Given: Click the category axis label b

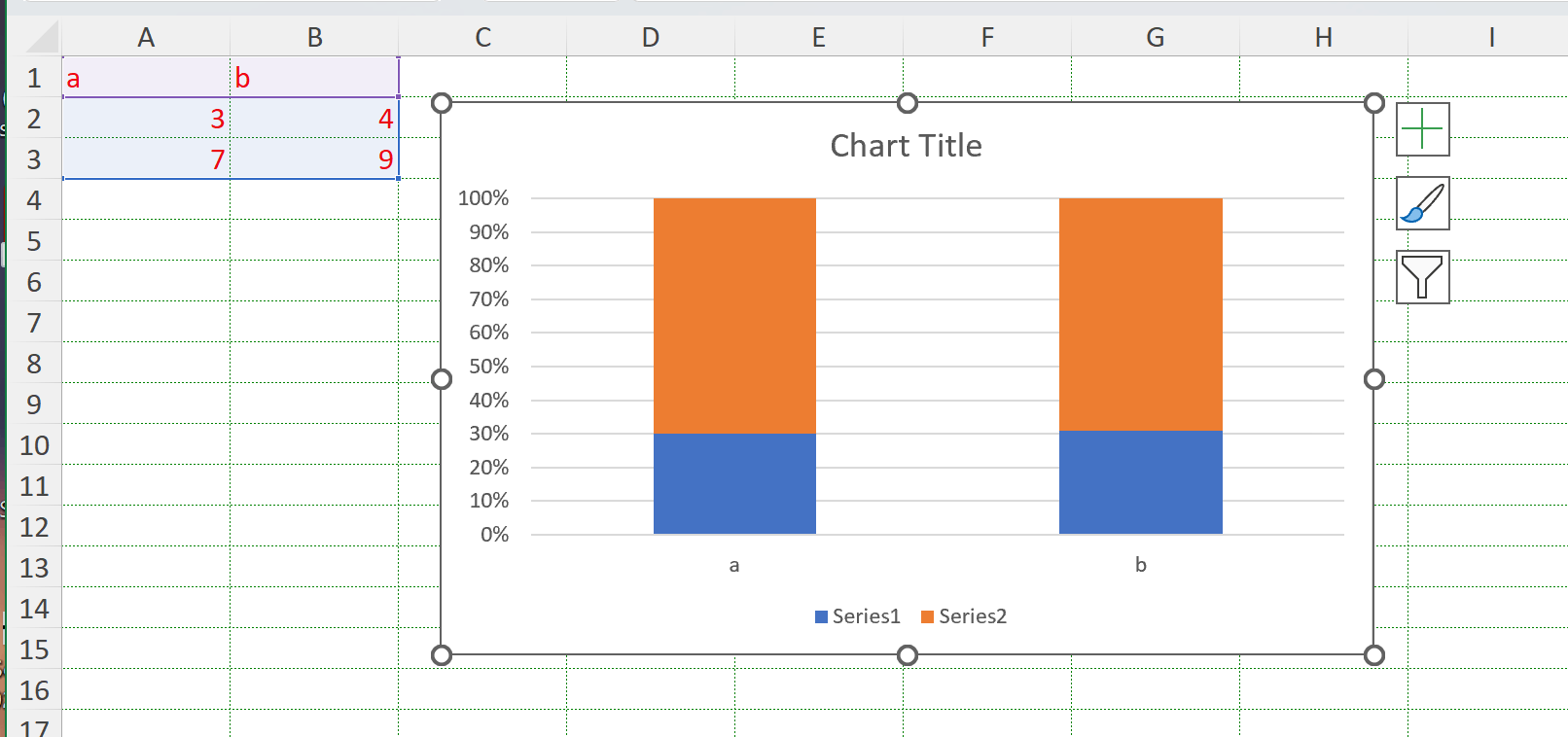Looking at the screenshot, I should (1140, 565).
